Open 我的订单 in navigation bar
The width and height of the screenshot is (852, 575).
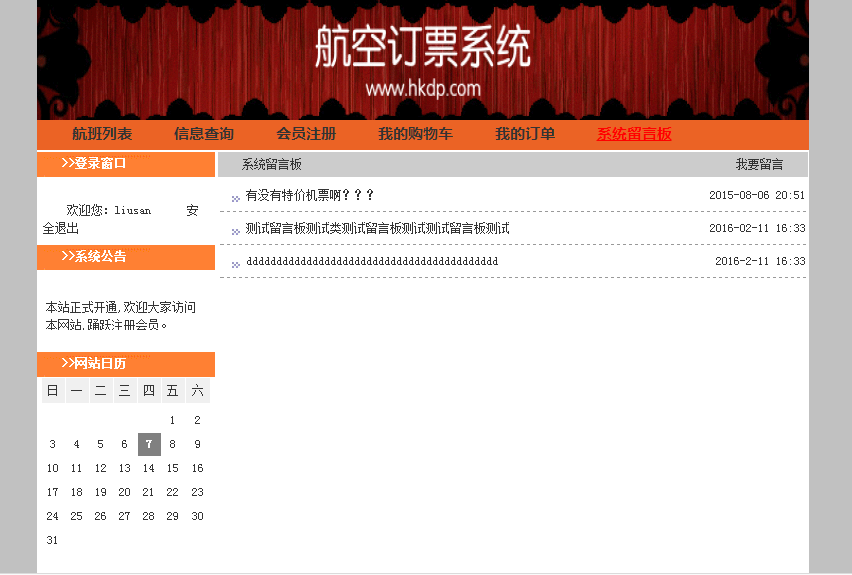pos(525,134)
